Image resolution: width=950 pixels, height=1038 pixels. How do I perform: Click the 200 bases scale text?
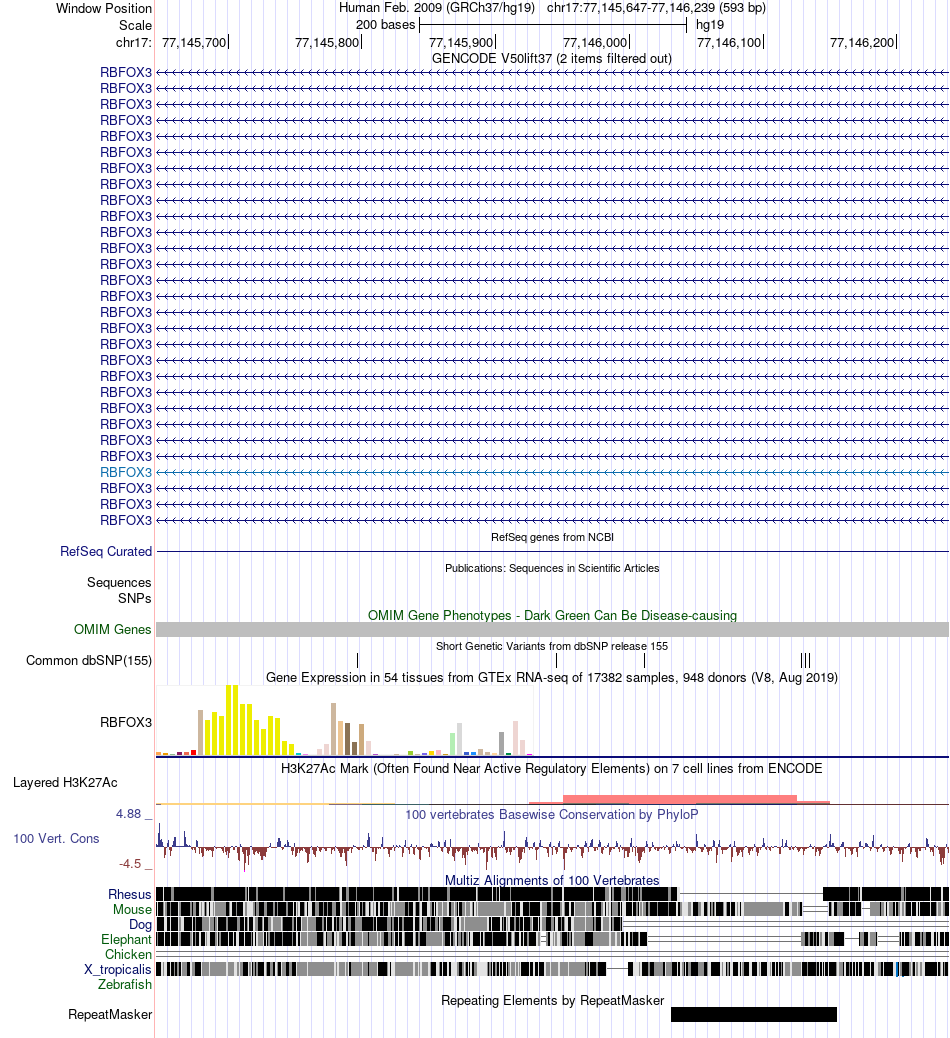[385, 24]
